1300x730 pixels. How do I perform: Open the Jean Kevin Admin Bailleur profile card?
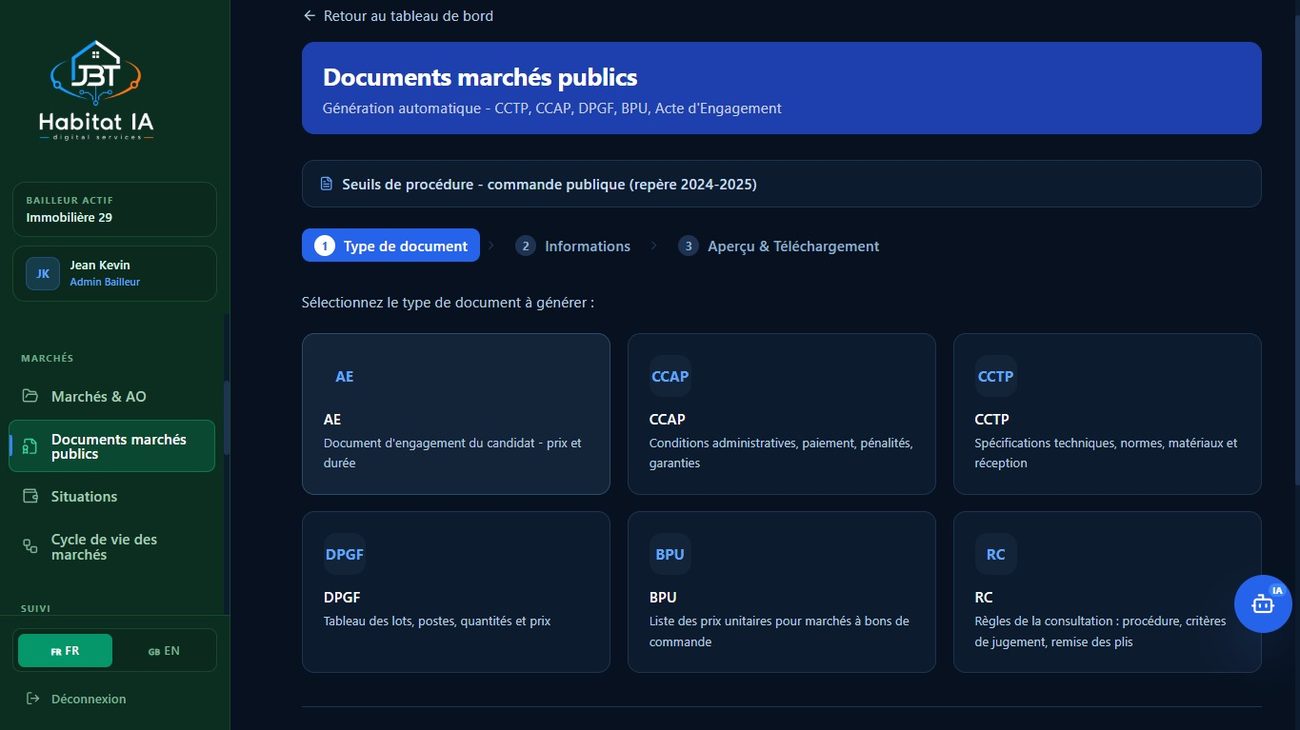[x=114, y=273]
